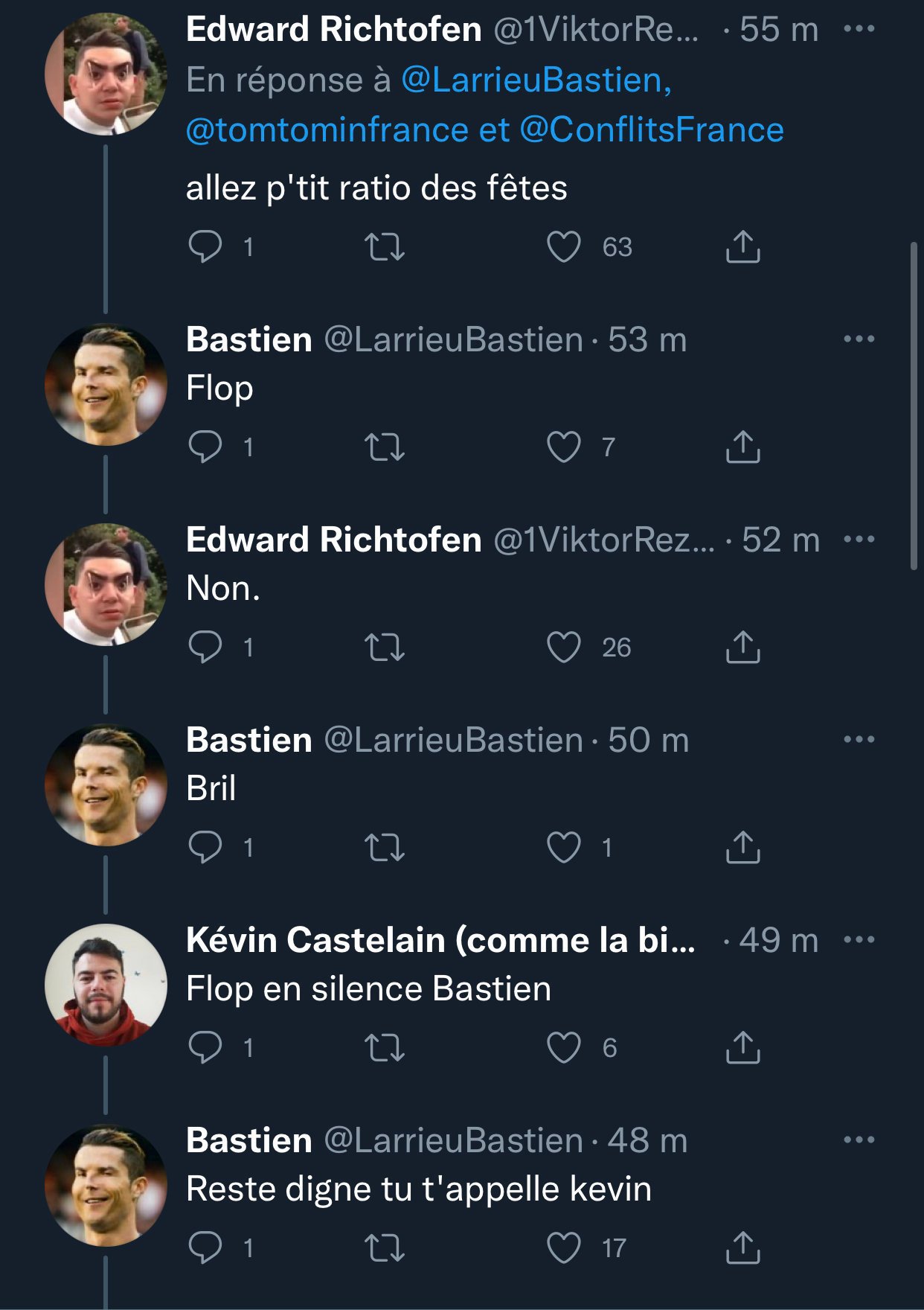Open more options for the 55 m tweet

click(x=859, y=30)
